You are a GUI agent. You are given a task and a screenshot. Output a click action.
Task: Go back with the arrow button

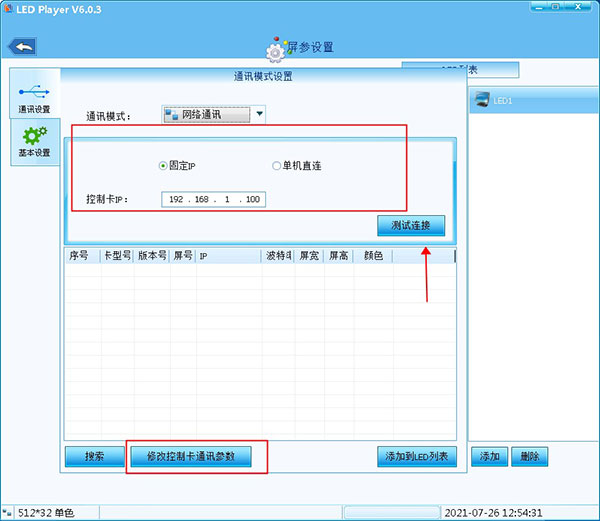pos(23,47)
